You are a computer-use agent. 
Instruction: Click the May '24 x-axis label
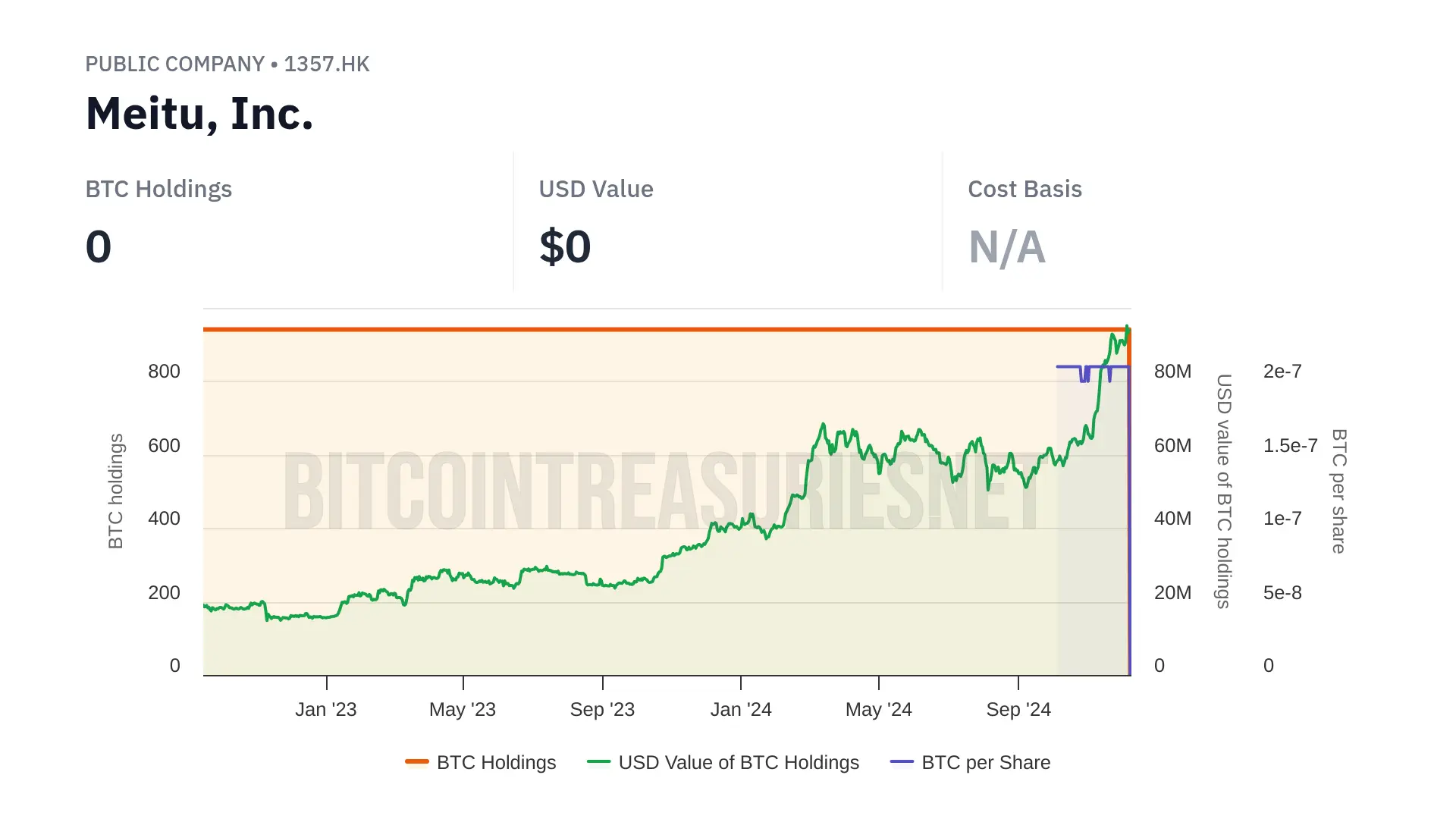(878, 710)
